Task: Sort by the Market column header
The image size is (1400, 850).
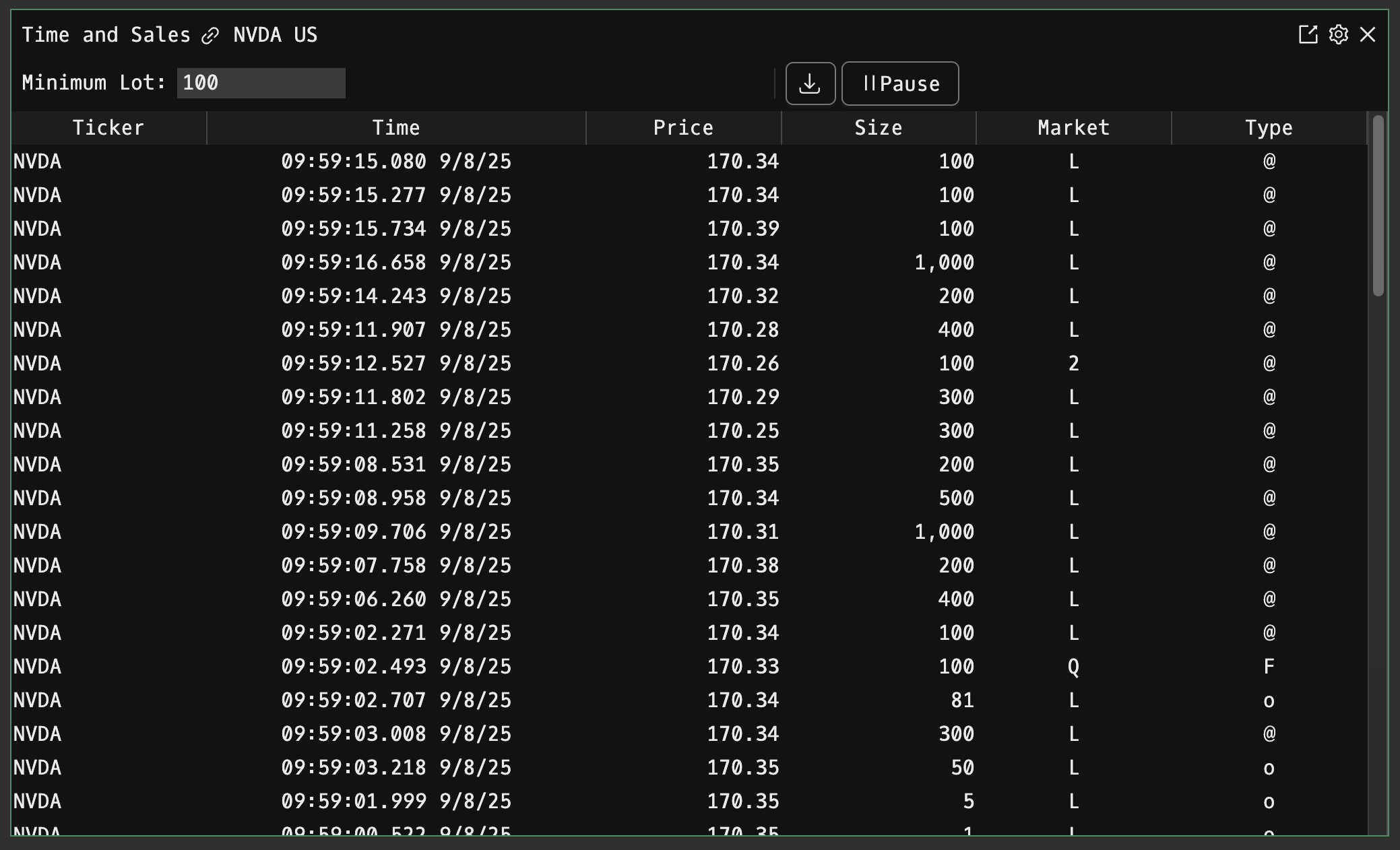Action: click(x=1074, y=128)
